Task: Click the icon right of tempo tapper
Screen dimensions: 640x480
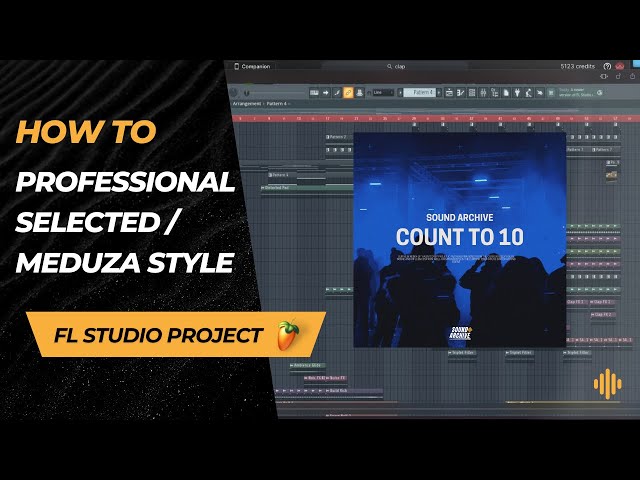Action: [540, 93]
